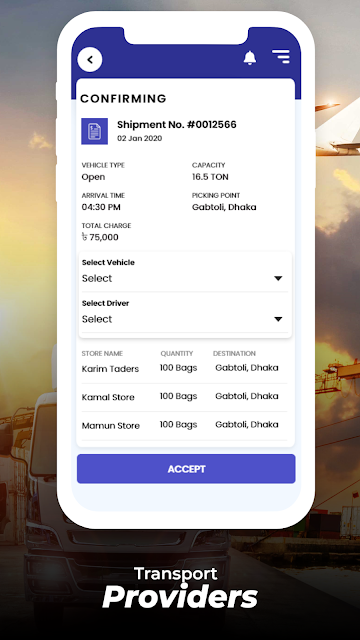The height and width of the screenshot is (640, 360).
Task: Tap the 16.5 TON capacity value
Action: (x=210, y=177)
